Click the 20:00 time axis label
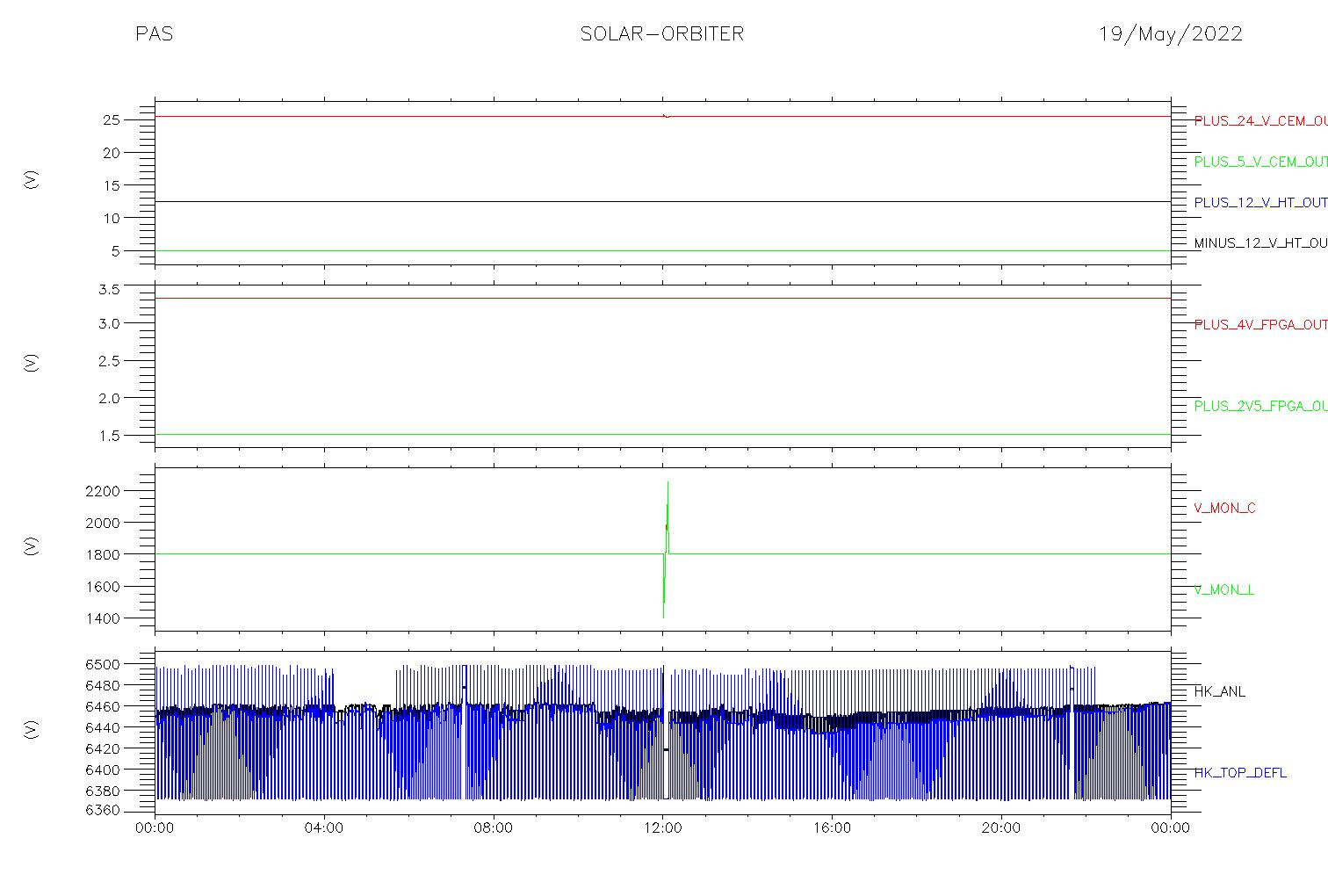 [1000, 828]
